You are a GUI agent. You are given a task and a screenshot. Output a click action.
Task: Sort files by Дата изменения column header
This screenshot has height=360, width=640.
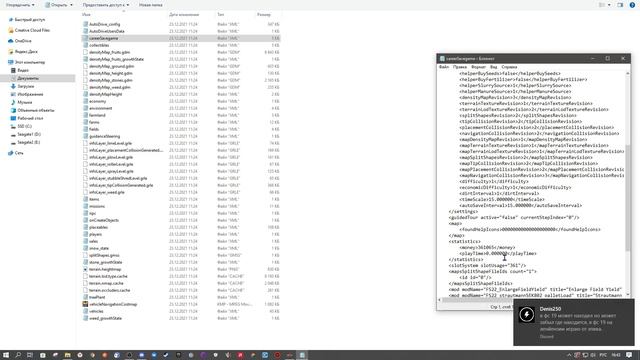click(184, 15)
